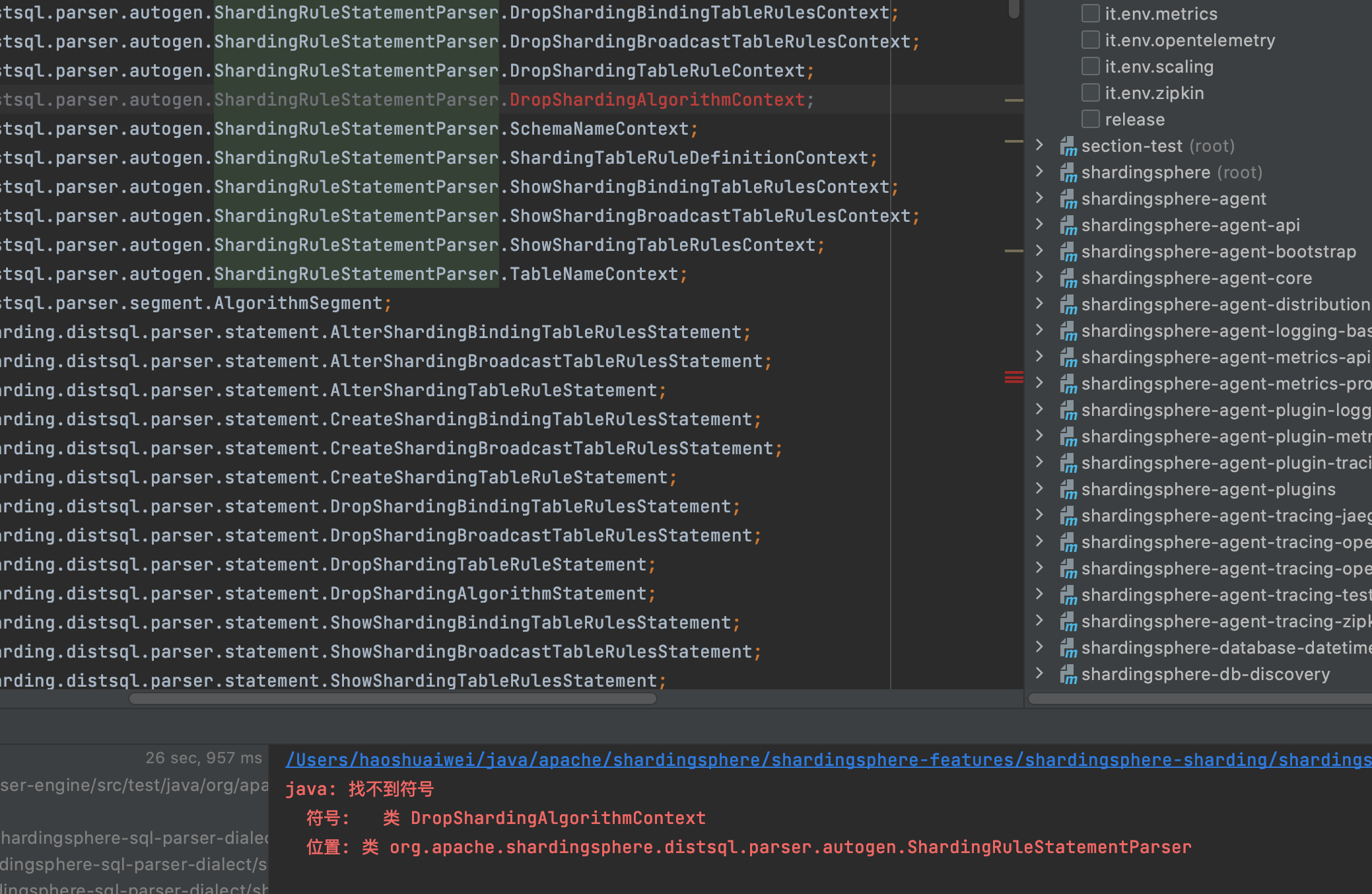Click the editor horizontal scrollbar

[x=392, y=699]
